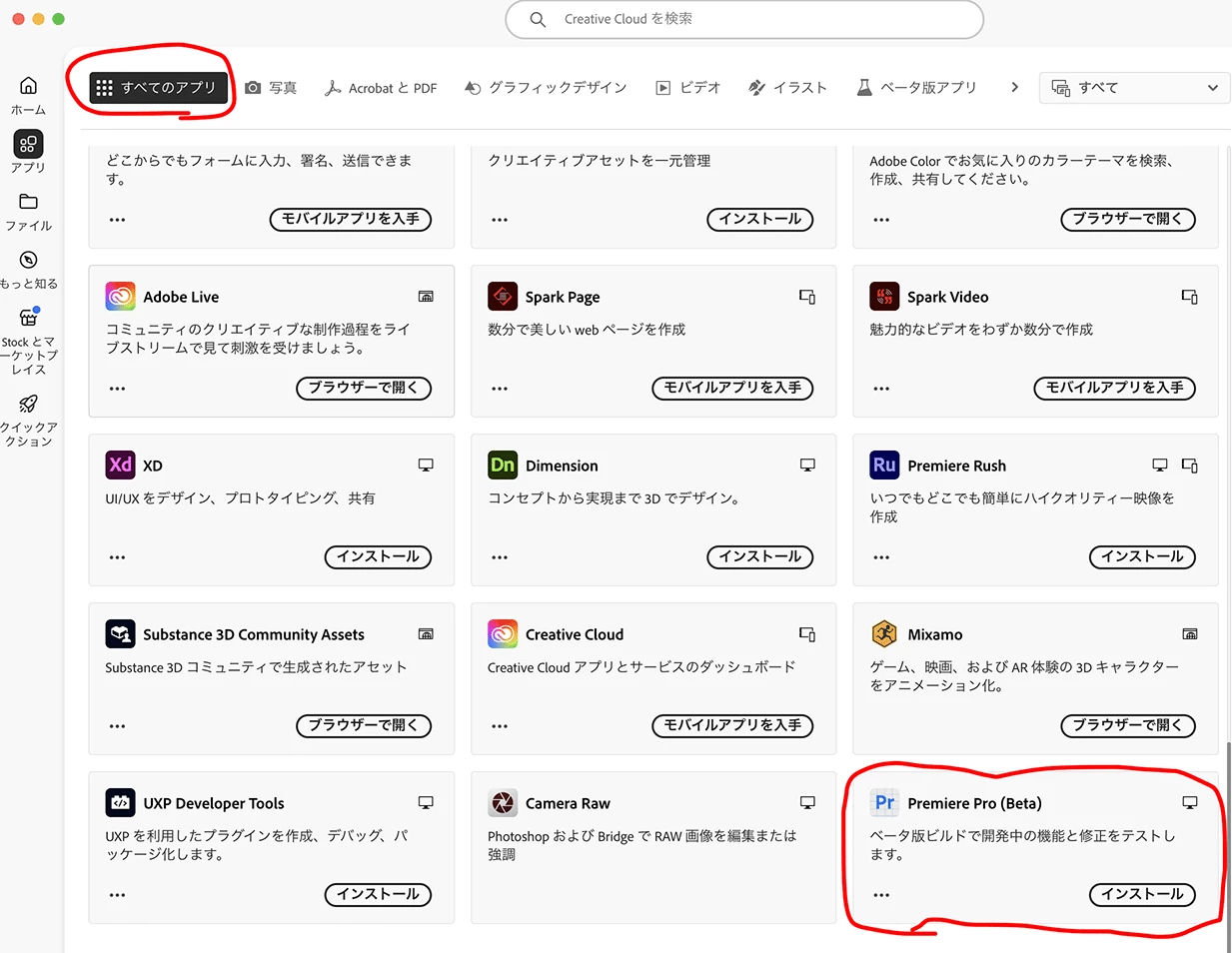Open the クイックアクション rocket icon
1232x953 pixels.
point(28,404)
